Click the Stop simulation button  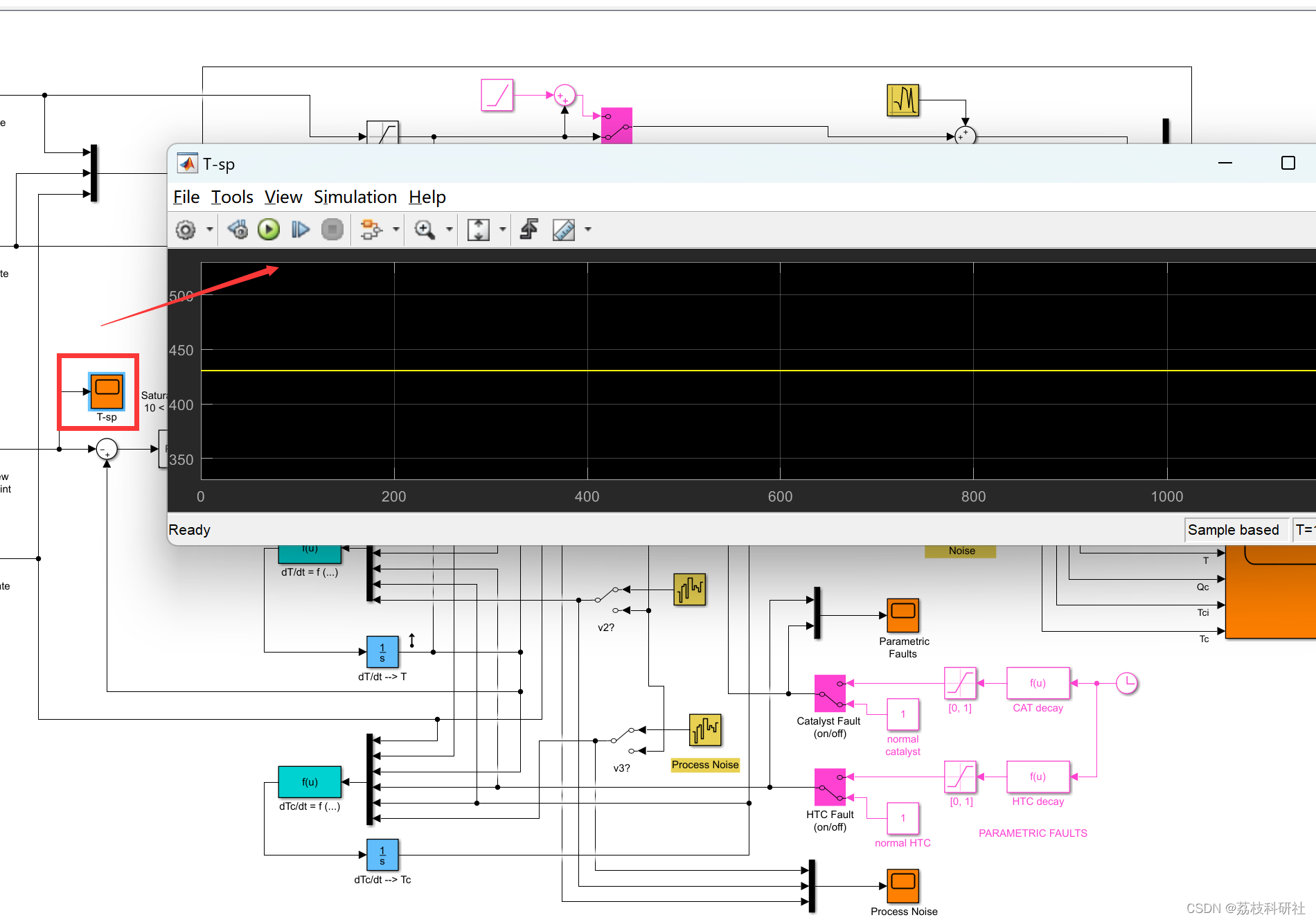[x=332, y=229]
